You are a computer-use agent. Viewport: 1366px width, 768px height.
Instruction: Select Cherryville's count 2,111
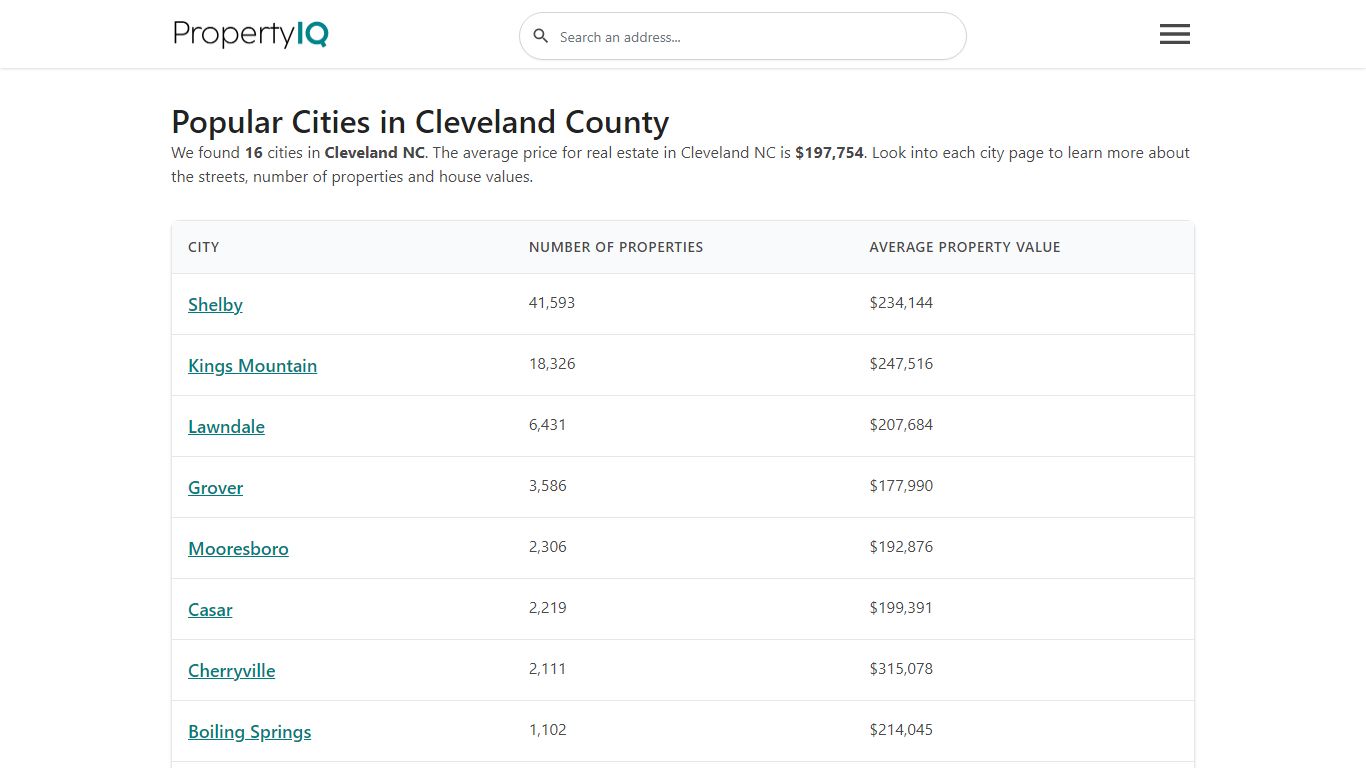(547, 669)
